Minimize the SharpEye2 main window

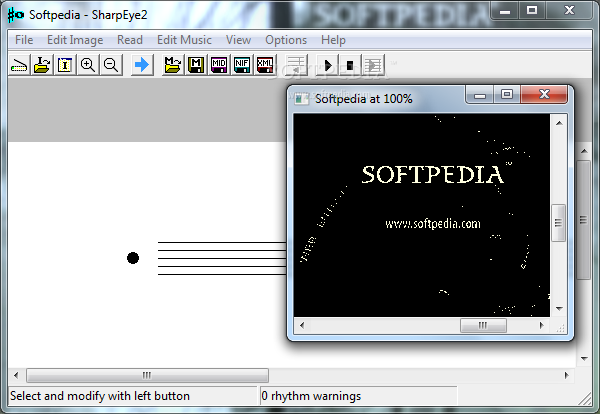(505, 11)
